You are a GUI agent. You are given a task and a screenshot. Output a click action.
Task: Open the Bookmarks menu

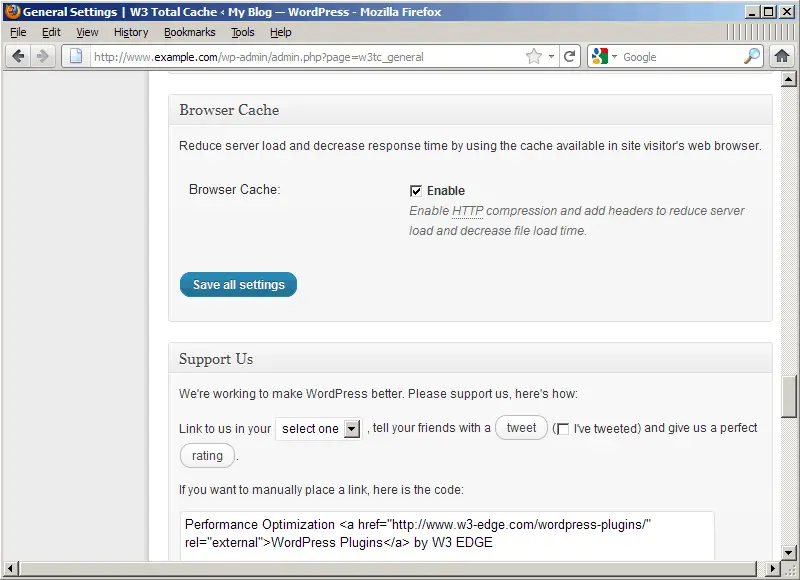tap(190, 32)
